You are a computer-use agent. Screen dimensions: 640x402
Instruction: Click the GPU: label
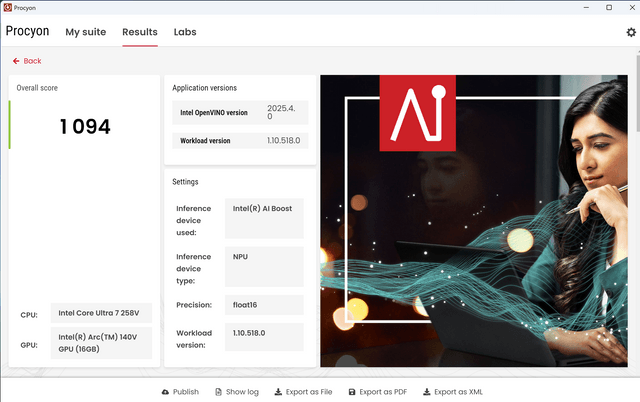[x=29, y=345]
